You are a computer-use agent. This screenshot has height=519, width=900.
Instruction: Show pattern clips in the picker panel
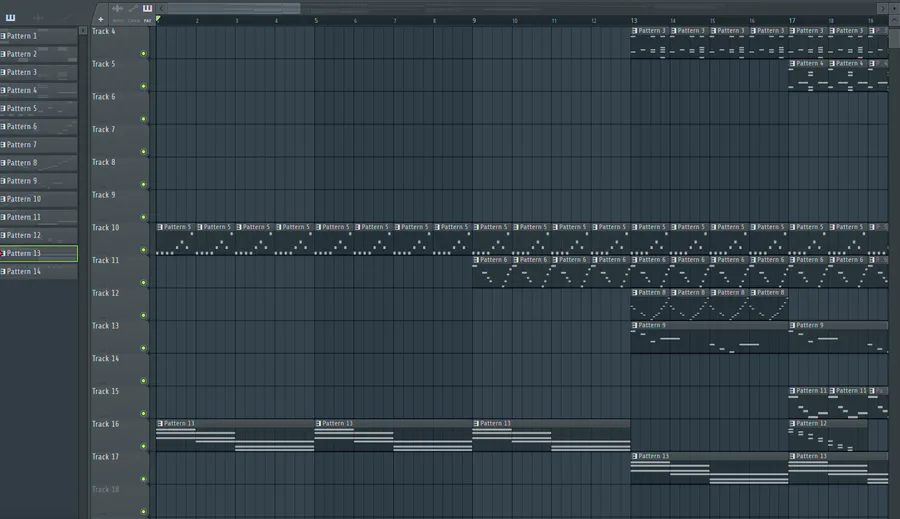coord(10,17)
